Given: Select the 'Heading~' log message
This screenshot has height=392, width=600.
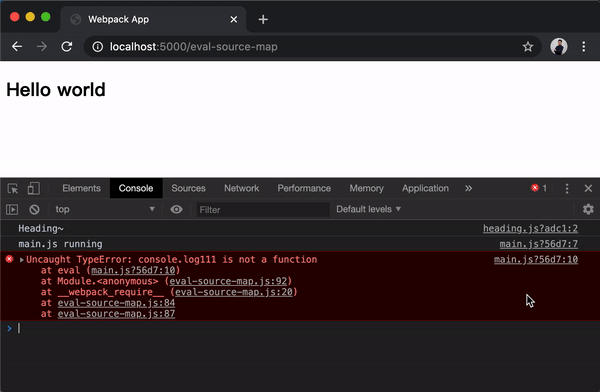Looking at the screenshot, I should pyautogui.click(x=41, y=229).
